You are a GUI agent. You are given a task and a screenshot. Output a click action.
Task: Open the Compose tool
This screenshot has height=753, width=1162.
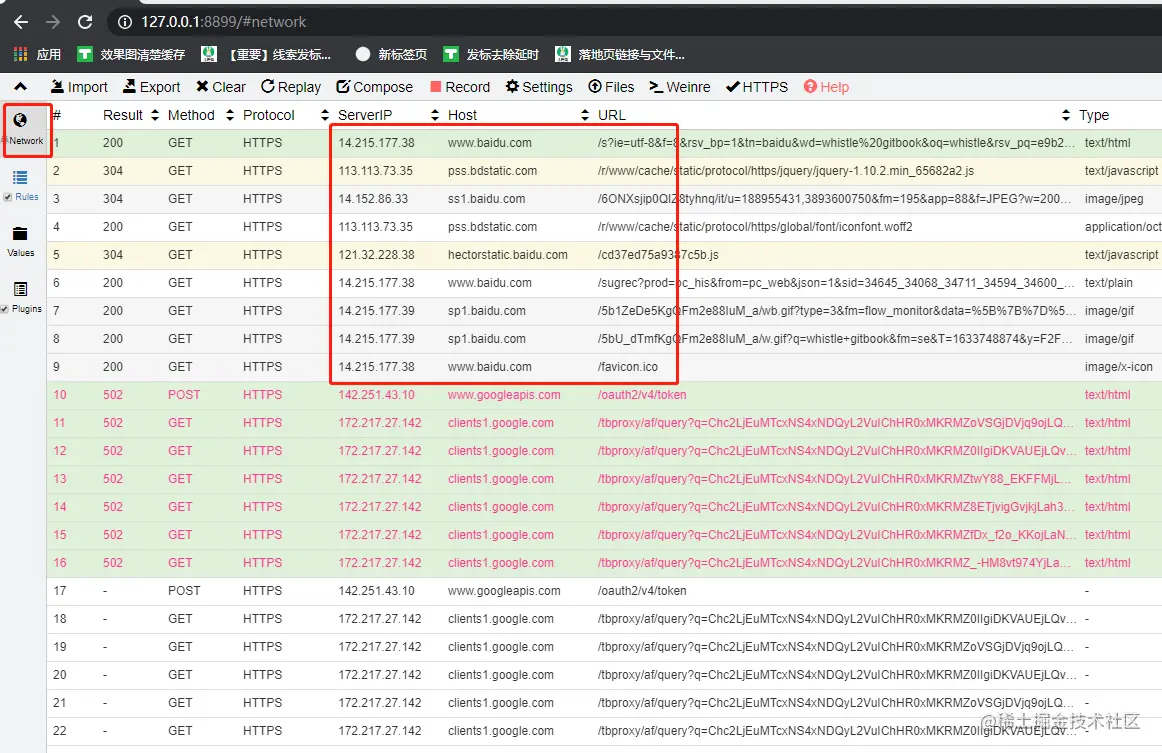[374, 87]
